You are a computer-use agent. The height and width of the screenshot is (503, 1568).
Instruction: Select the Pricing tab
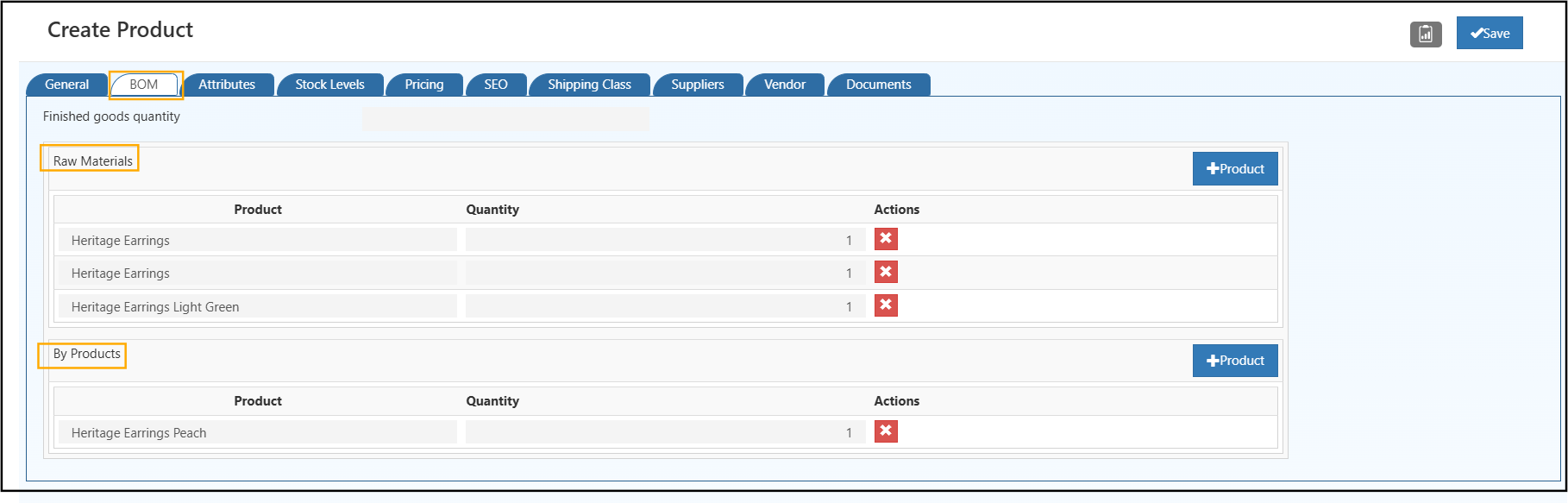pyautogui.click(x=423, y=85)
